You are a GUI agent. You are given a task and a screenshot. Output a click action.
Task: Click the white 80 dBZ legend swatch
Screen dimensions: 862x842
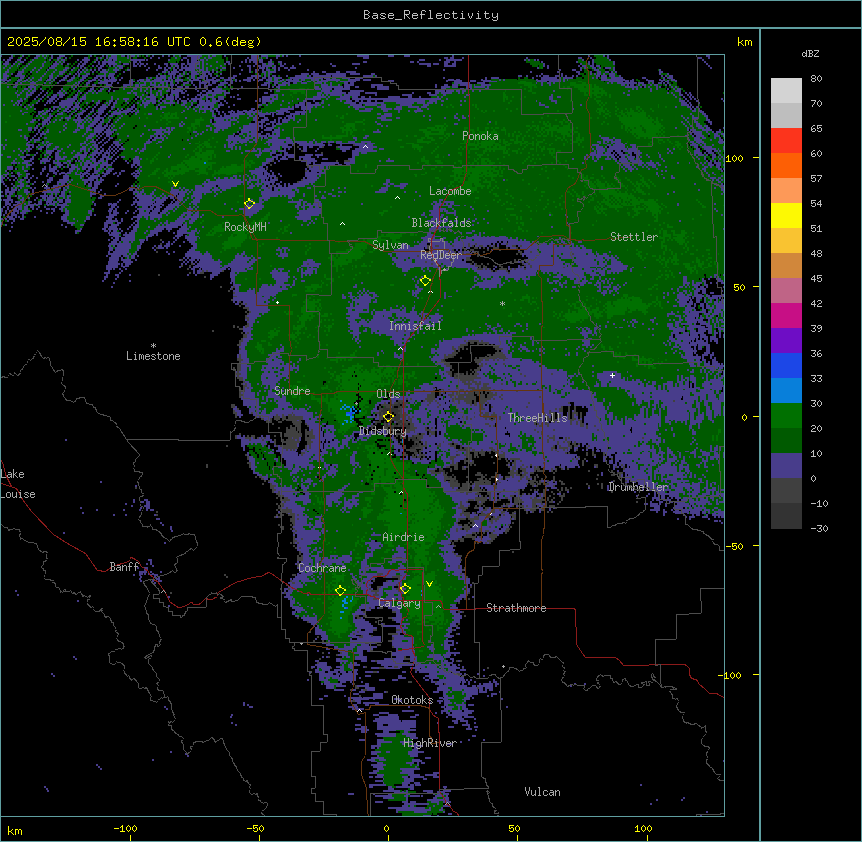786,91
